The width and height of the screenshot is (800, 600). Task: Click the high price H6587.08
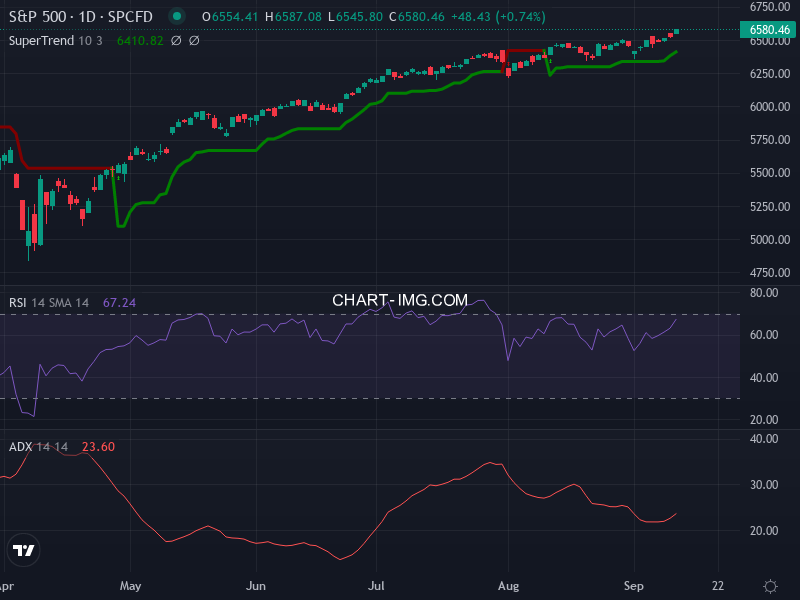tap(293, 17)
